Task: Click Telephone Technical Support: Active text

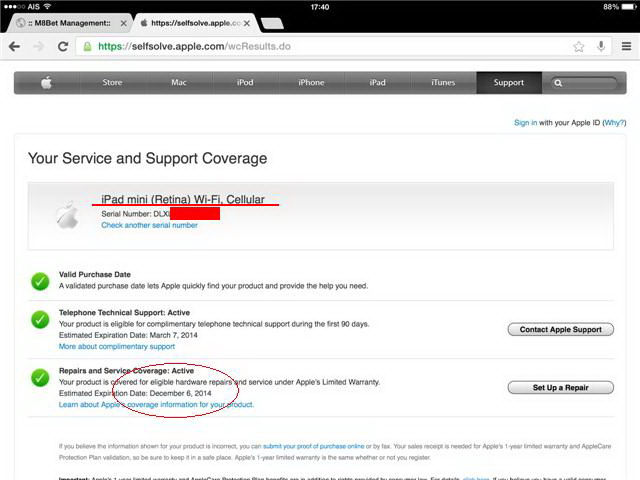Action: pos(124,313)
